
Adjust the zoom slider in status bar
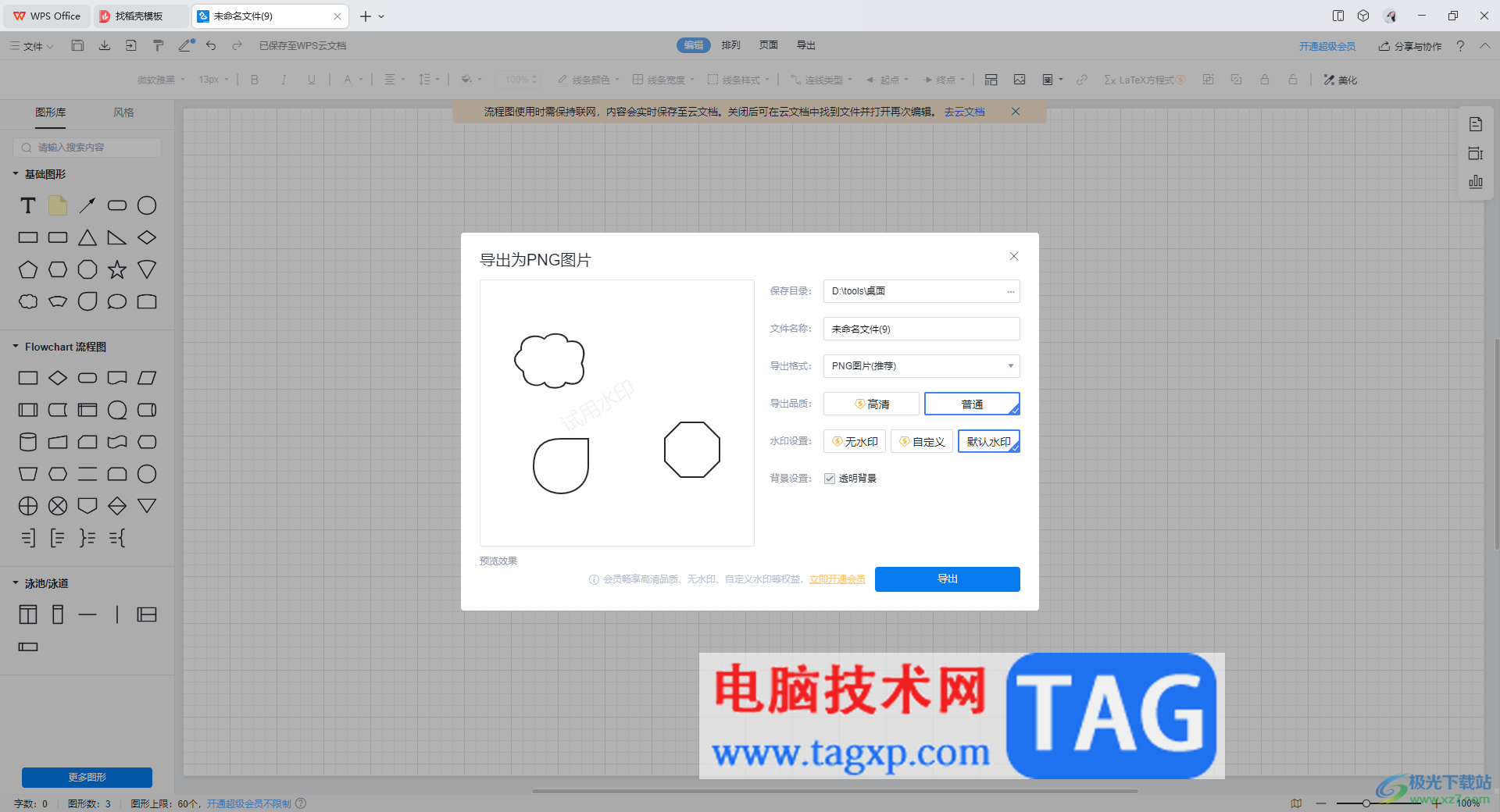[1366, 803]
